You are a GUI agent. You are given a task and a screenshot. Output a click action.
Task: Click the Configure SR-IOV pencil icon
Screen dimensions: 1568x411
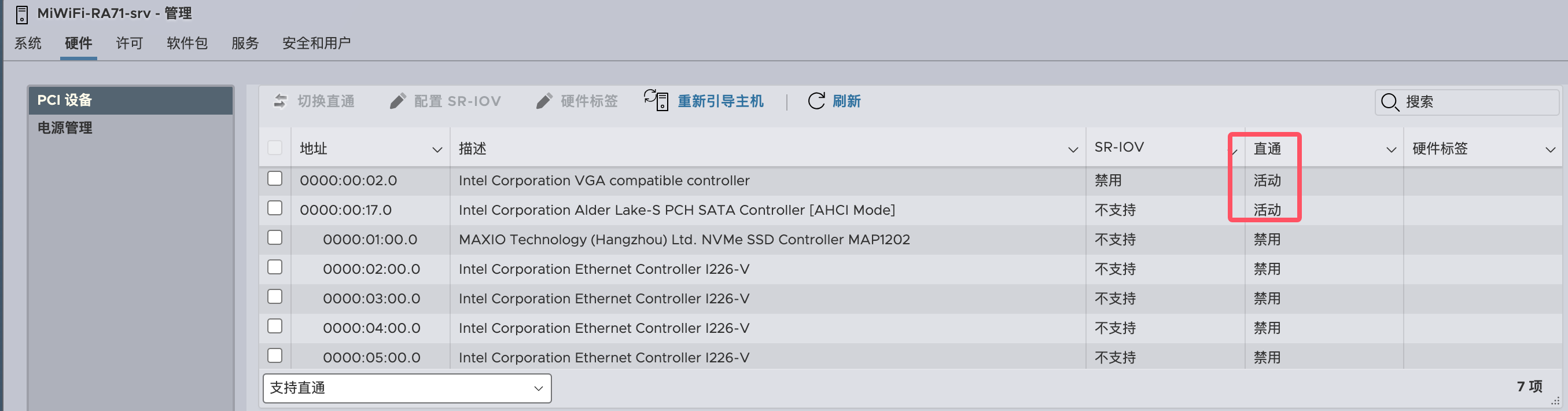click(x=397, y=101)
